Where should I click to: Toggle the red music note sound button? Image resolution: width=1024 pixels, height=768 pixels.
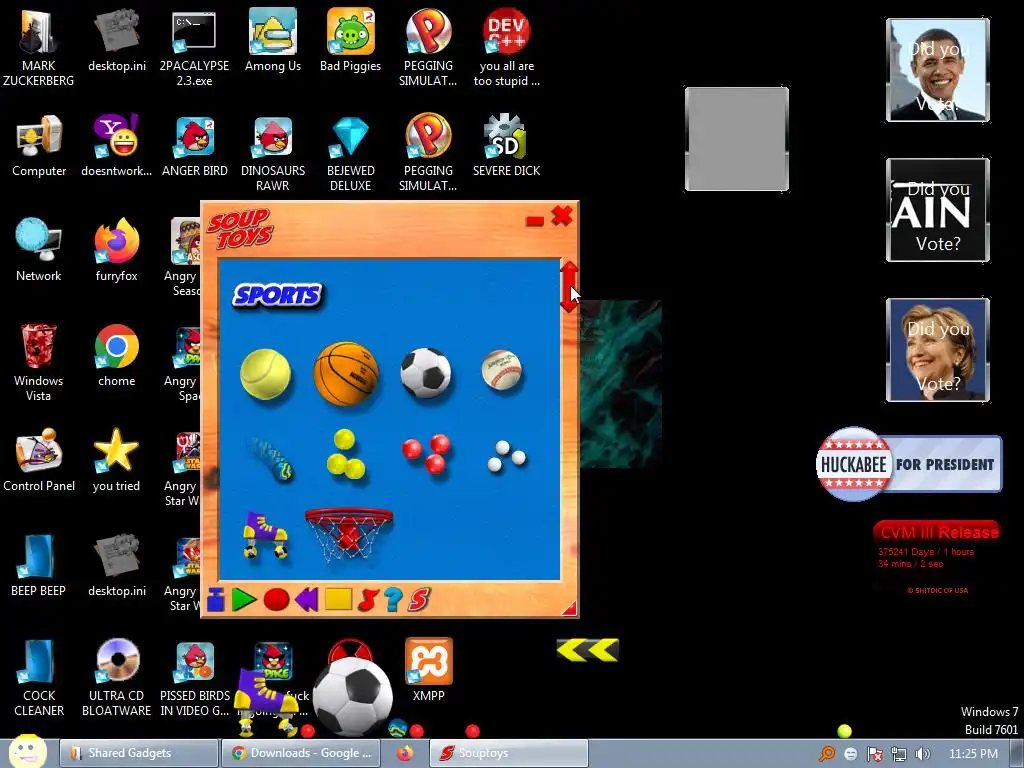tap(368, 600)
